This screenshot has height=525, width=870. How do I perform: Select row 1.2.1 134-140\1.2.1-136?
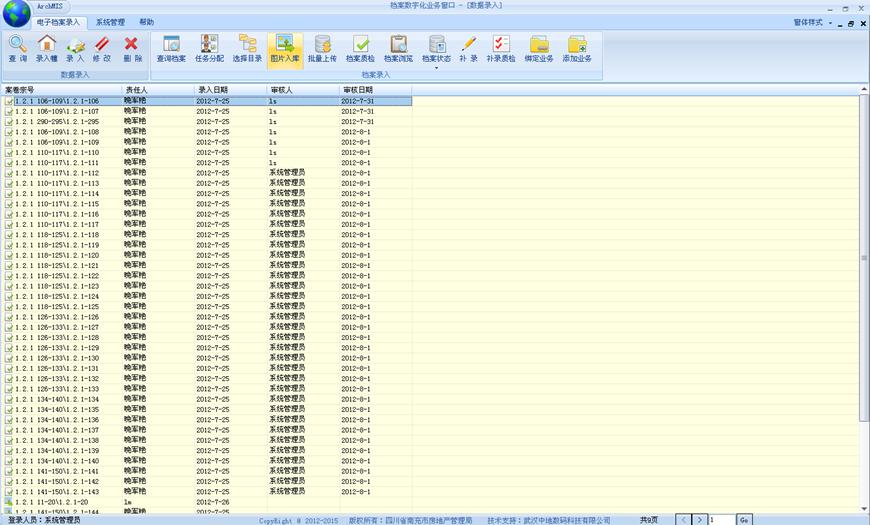pos(208,420)
